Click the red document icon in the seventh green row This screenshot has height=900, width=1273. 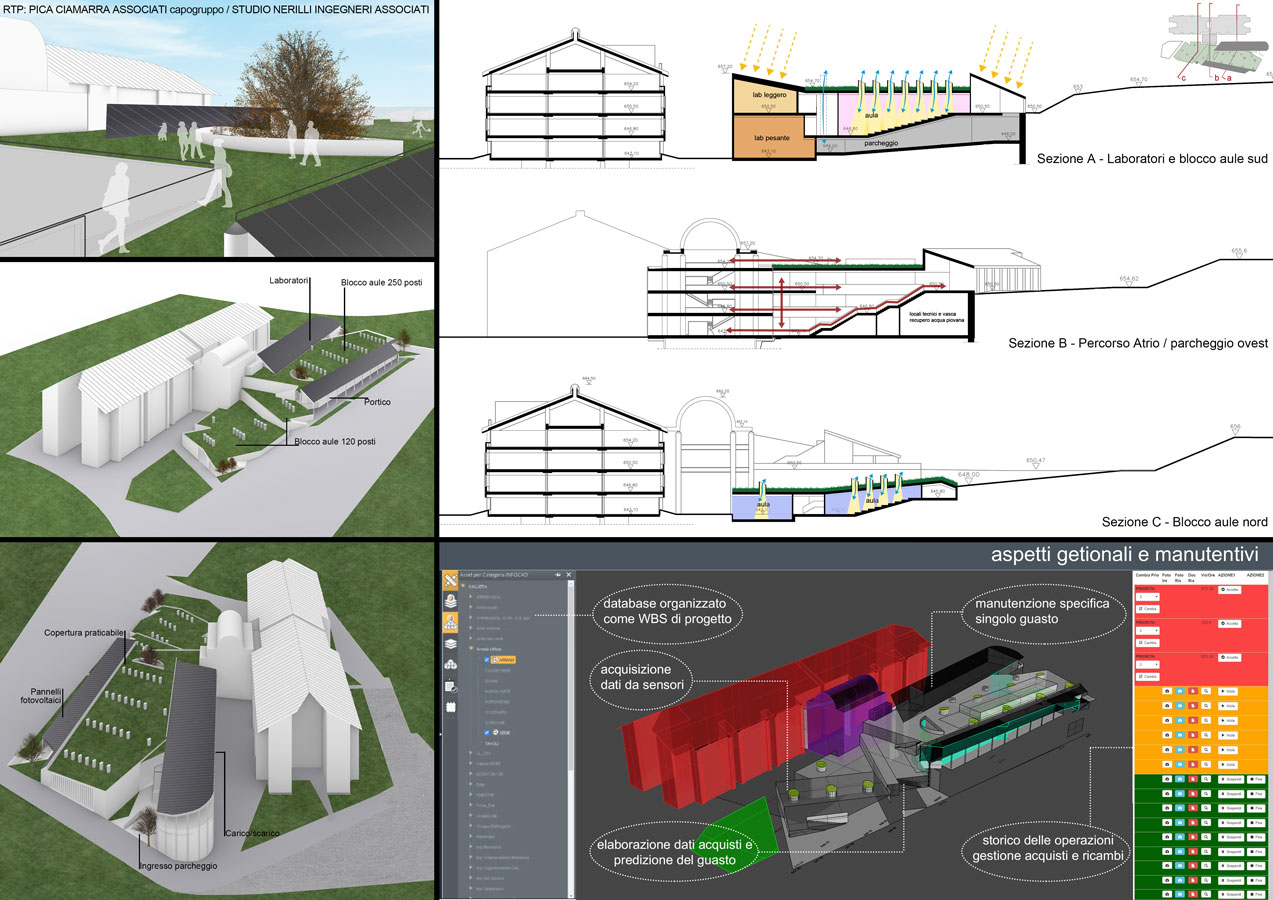pos(1193,866)
